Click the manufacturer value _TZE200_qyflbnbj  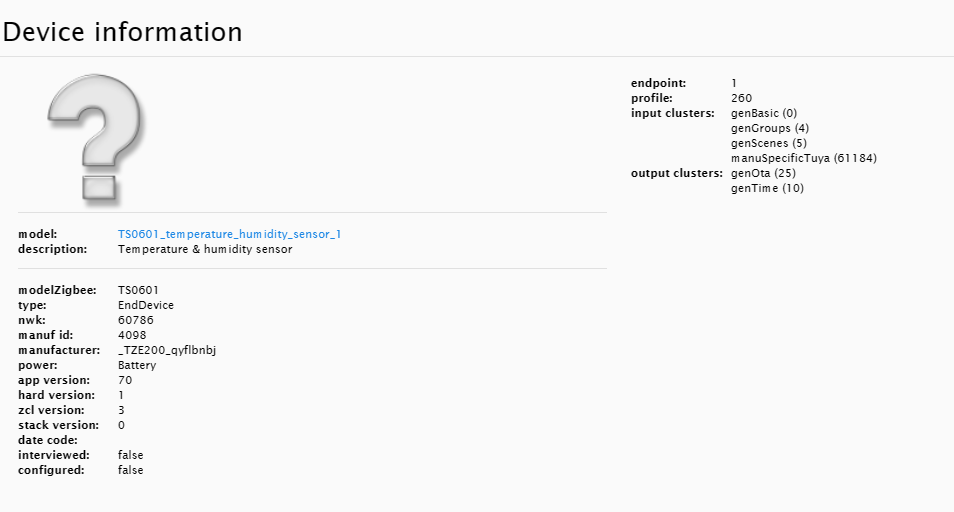click(167, 350)
